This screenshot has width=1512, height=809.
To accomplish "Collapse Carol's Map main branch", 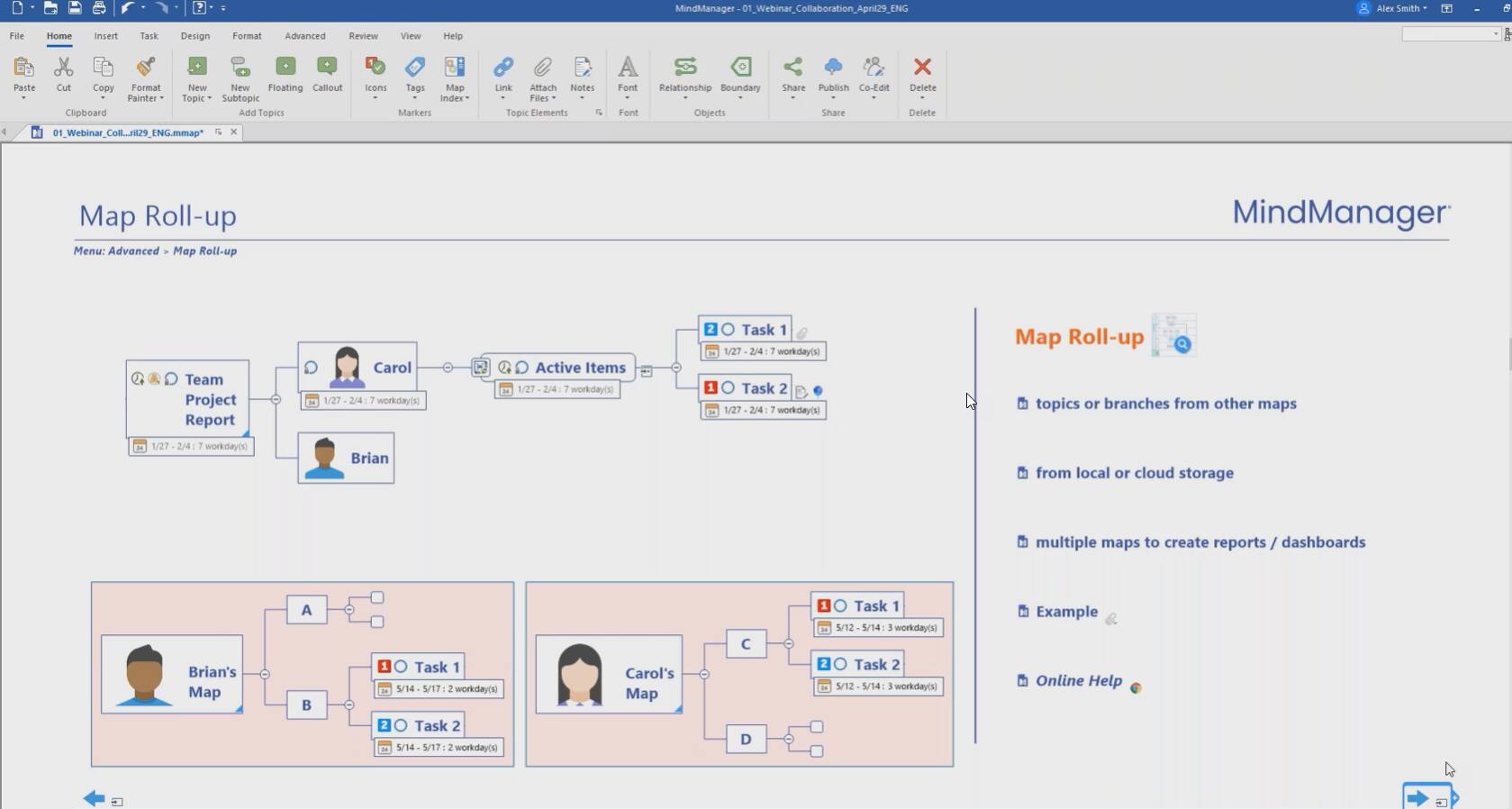I will point(704,674).
